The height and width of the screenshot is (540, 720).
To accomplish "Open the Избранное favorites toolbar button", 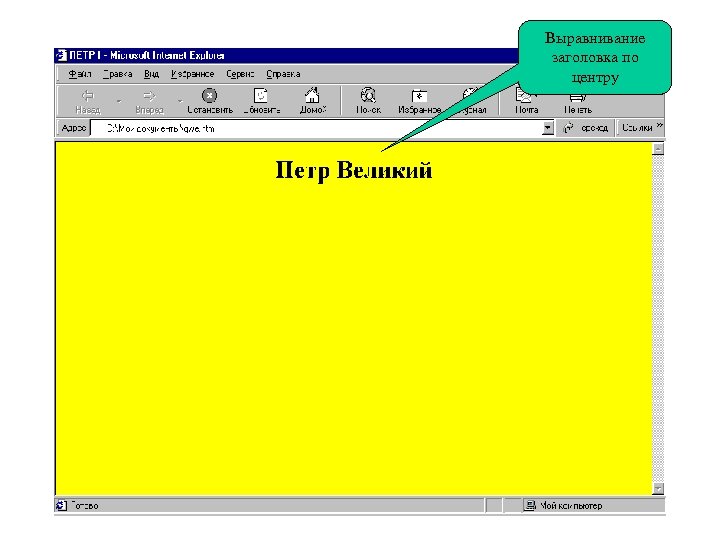I will (419, 101).
